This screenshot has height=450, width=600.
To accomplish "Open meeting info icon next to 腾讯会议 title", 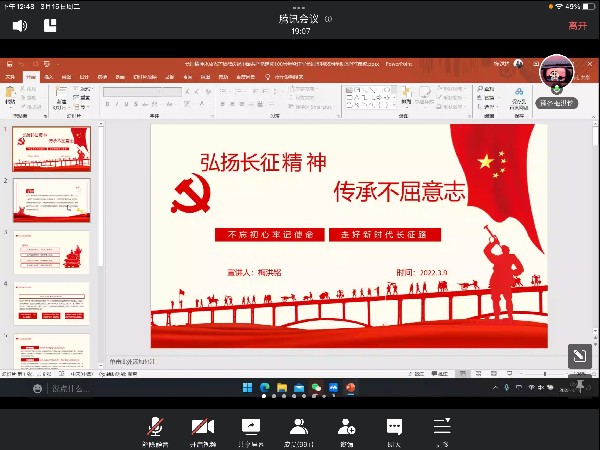I will click(328, 19).
